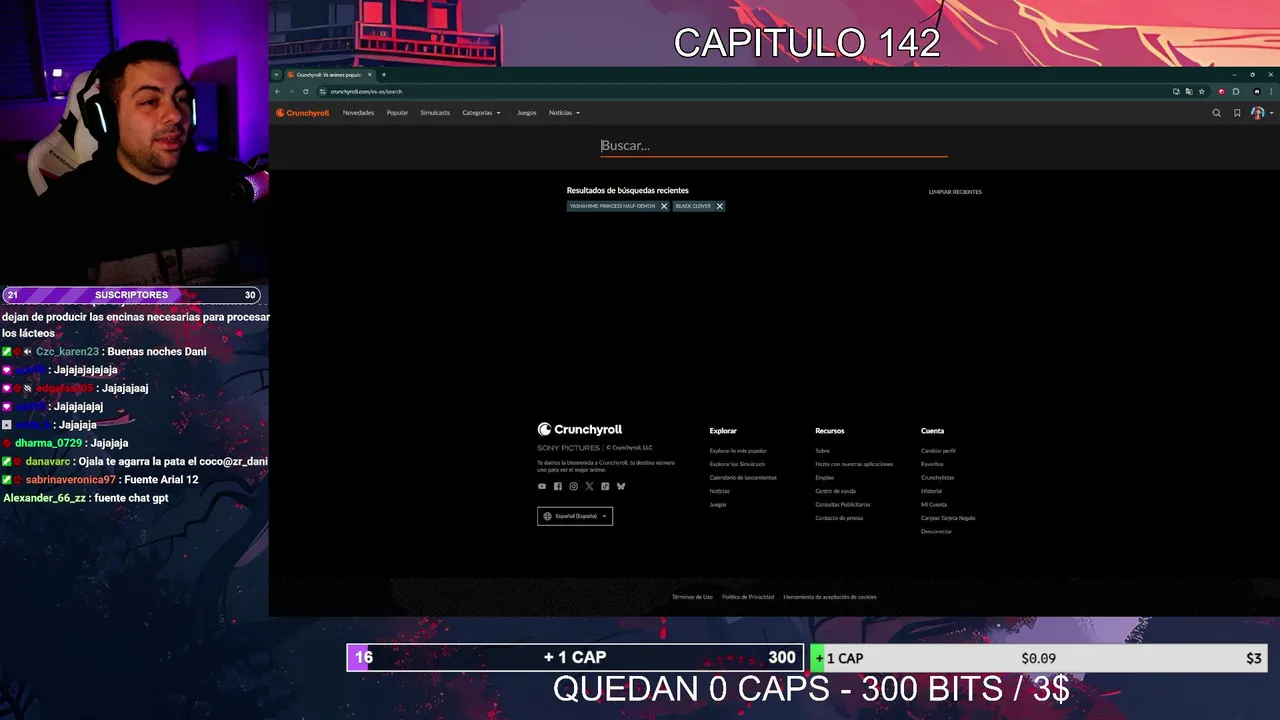This screenshot has width=1280, height=720.
Task: Open Explorar los Simulcasts footer link
Action: coord(737,464)
